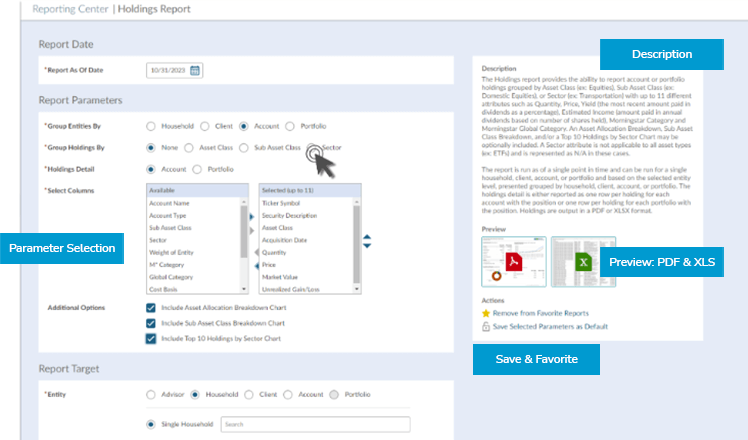This screenshot has height=440, width=748.
Task: Open the calendar date picker icon
Action: pos(195,70)
